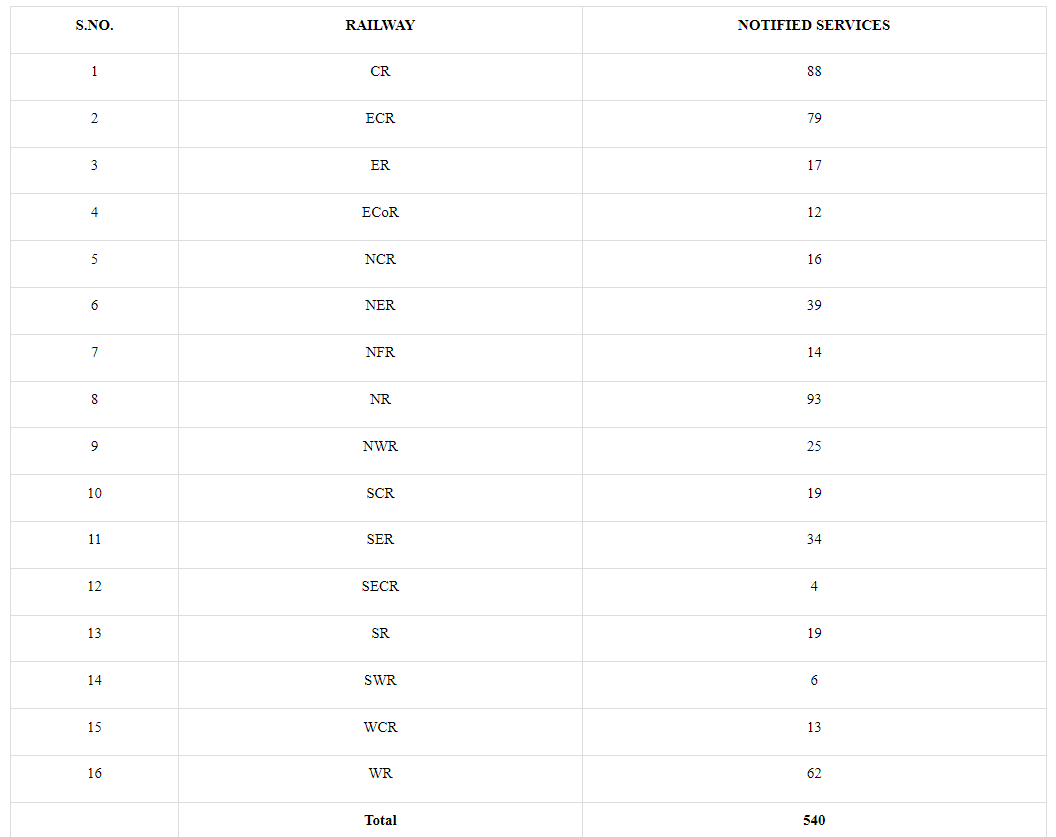Click the WR railway name
Viewport: 1056px width, 837px height.
click(x=380, y=774)
